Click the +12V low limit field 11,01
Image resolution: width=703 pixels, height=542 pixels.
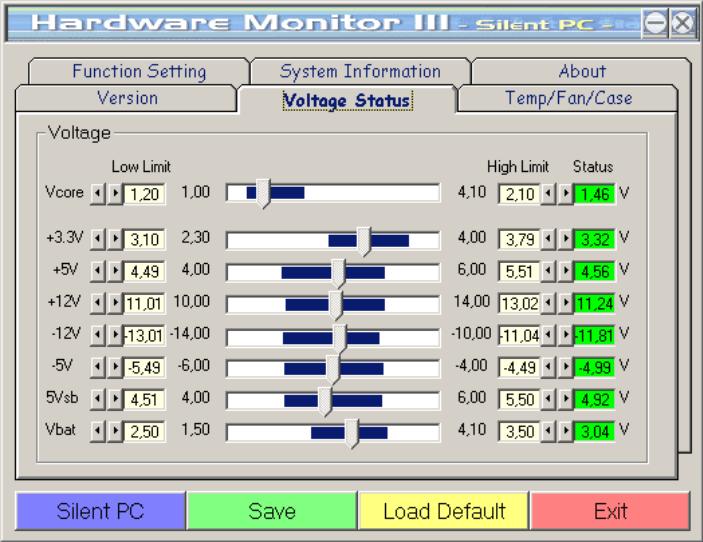[x=144, y=304]
